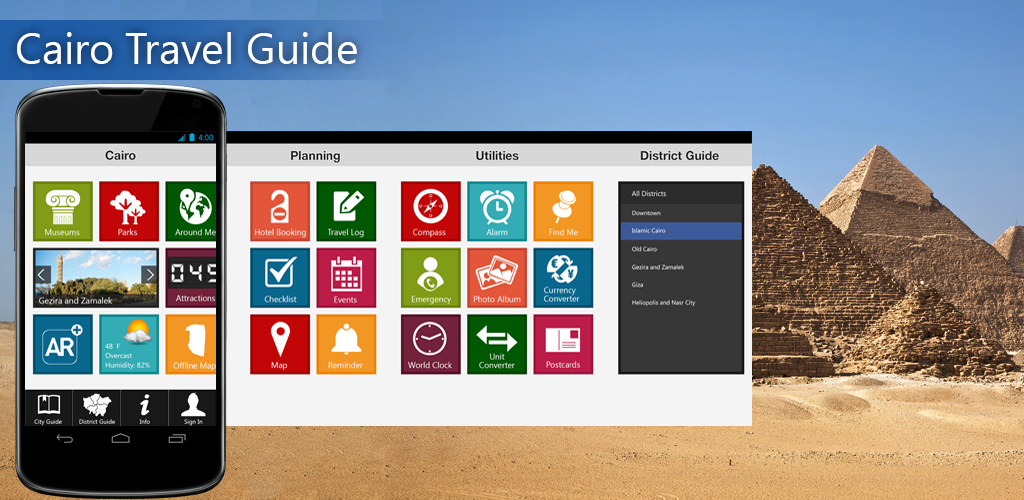Open the Around Me tile

coord(191,211)
